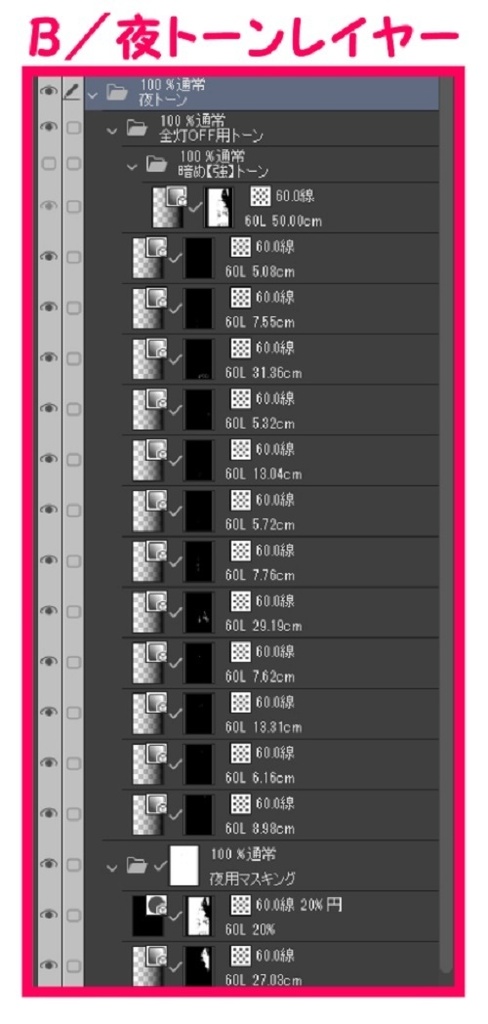
Task: Collapse the 全灯OFF用トーン folder chevron
Action: pos(112,131)
